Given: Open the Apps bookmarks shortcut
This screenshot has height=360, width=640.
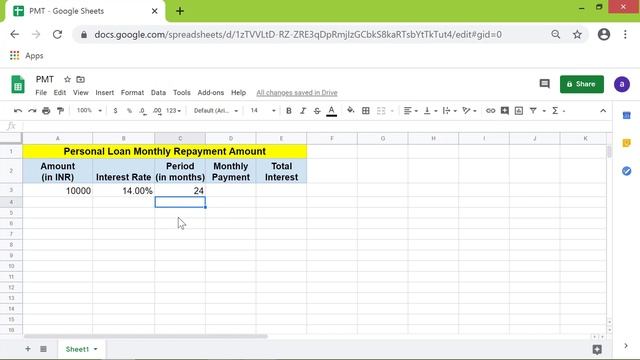Looking at the screenshot, I should (27, 56).
